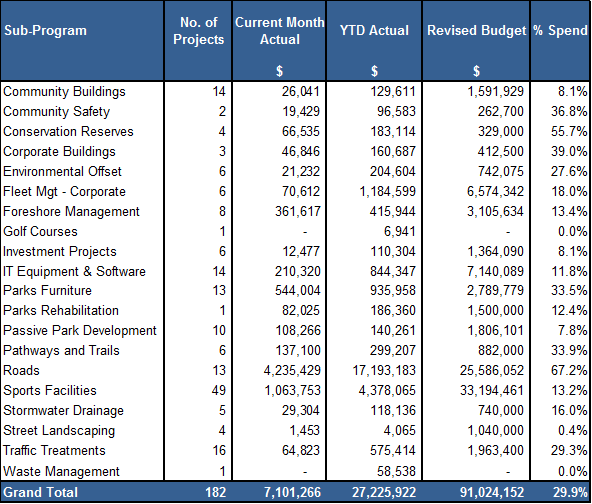The height and width of the screenshot is (504, 592).
Task: Click Waste Management YTD value 58,538
Action: point(396,471)
